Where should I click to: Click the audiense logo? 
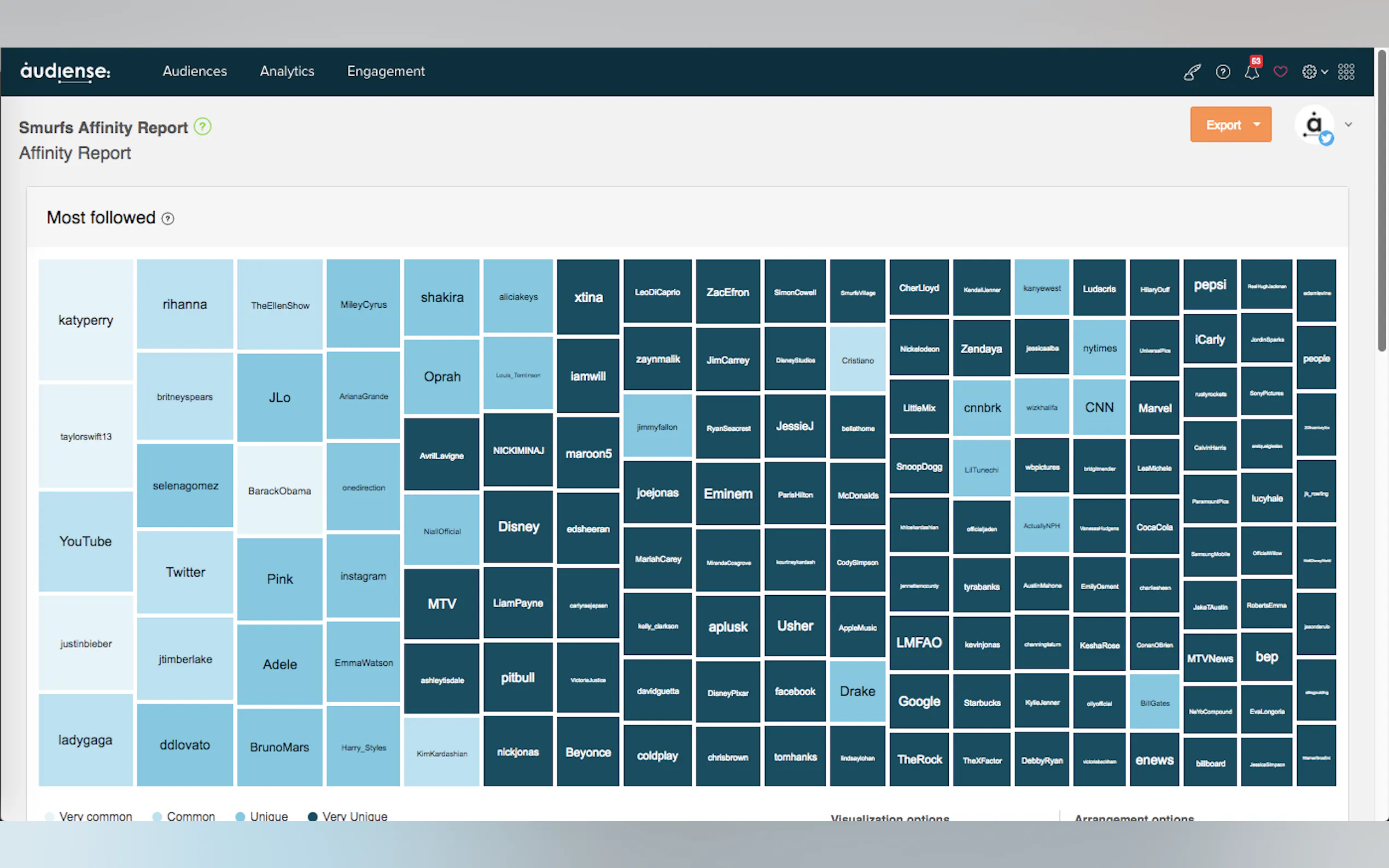[x=66, y=72]
